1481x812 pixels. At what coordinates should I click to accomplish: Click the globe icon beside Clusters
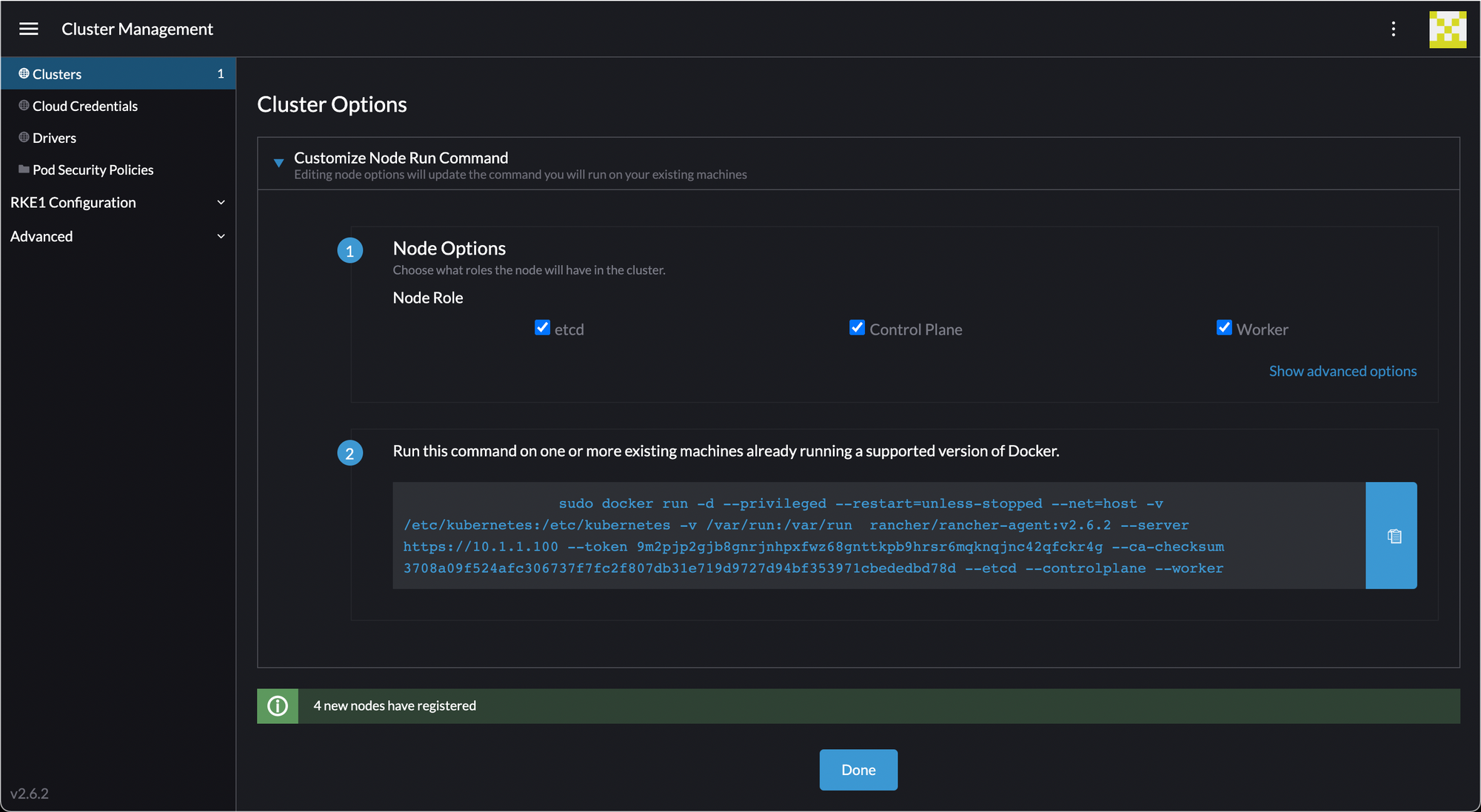point(24,73)
